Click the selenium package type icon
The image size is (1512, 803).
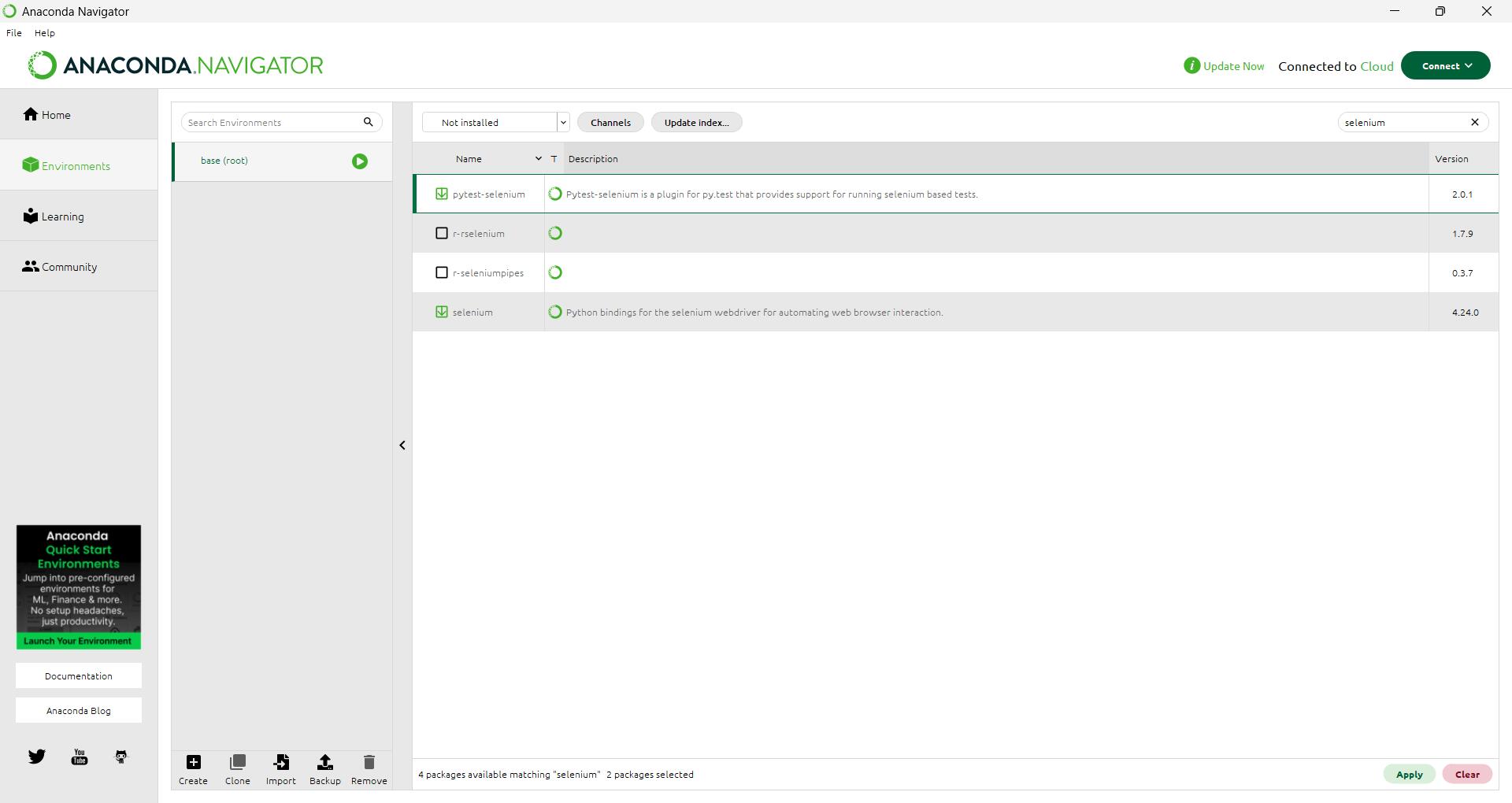[x=555, y=312]
